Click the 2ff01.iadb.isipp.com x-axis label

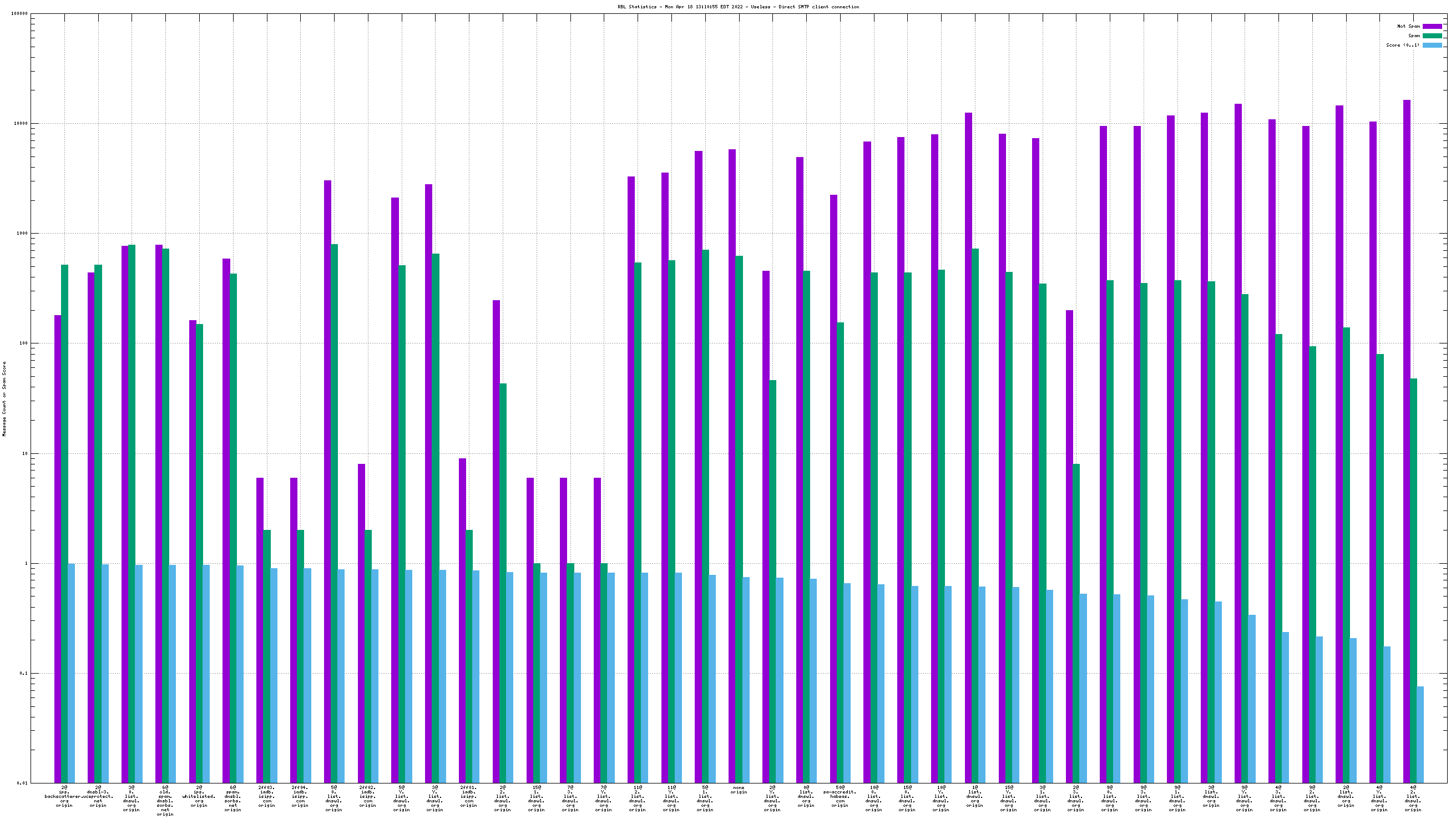[468, 796]
